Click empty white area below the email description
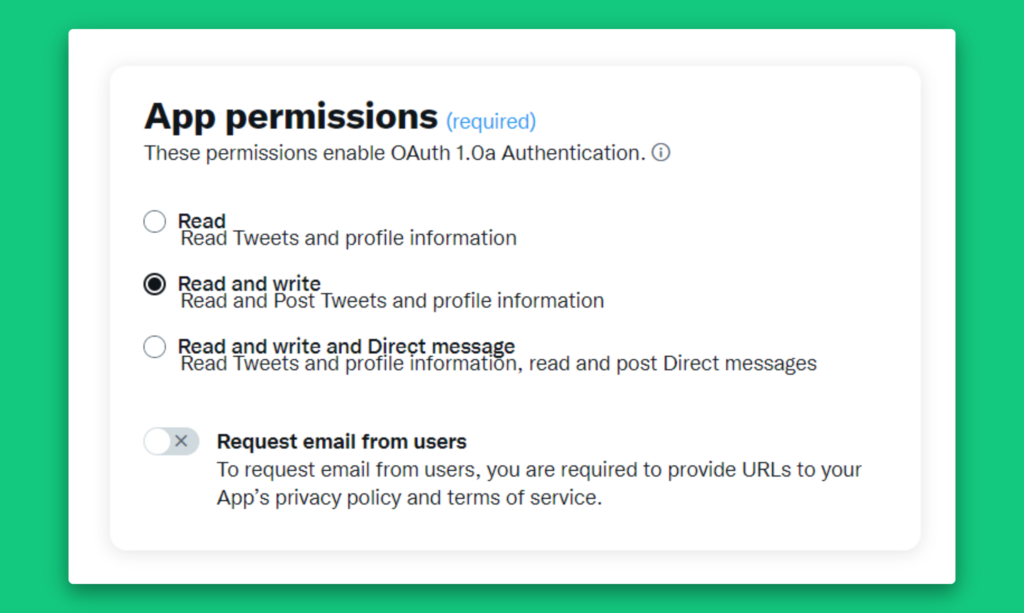 coord(515,530)
